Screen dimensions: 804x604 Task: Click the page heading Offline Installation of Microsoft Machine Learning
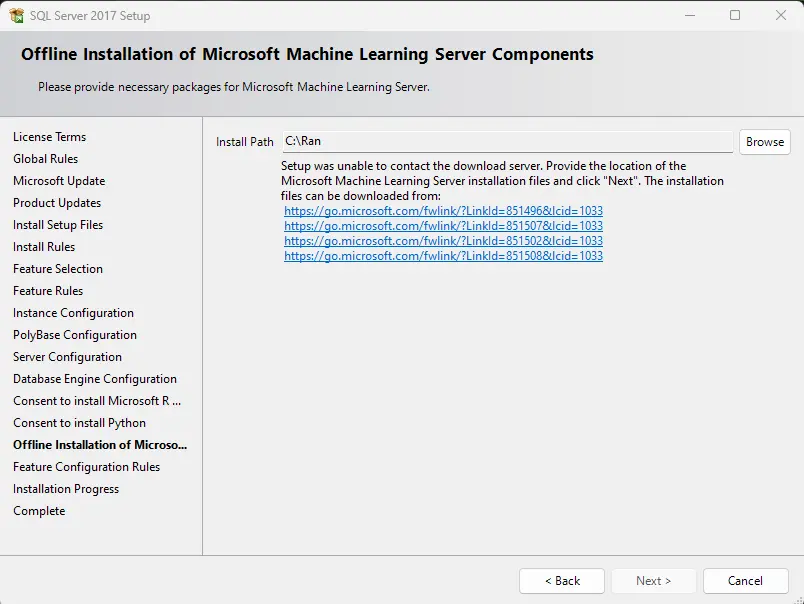pos(307,54)
